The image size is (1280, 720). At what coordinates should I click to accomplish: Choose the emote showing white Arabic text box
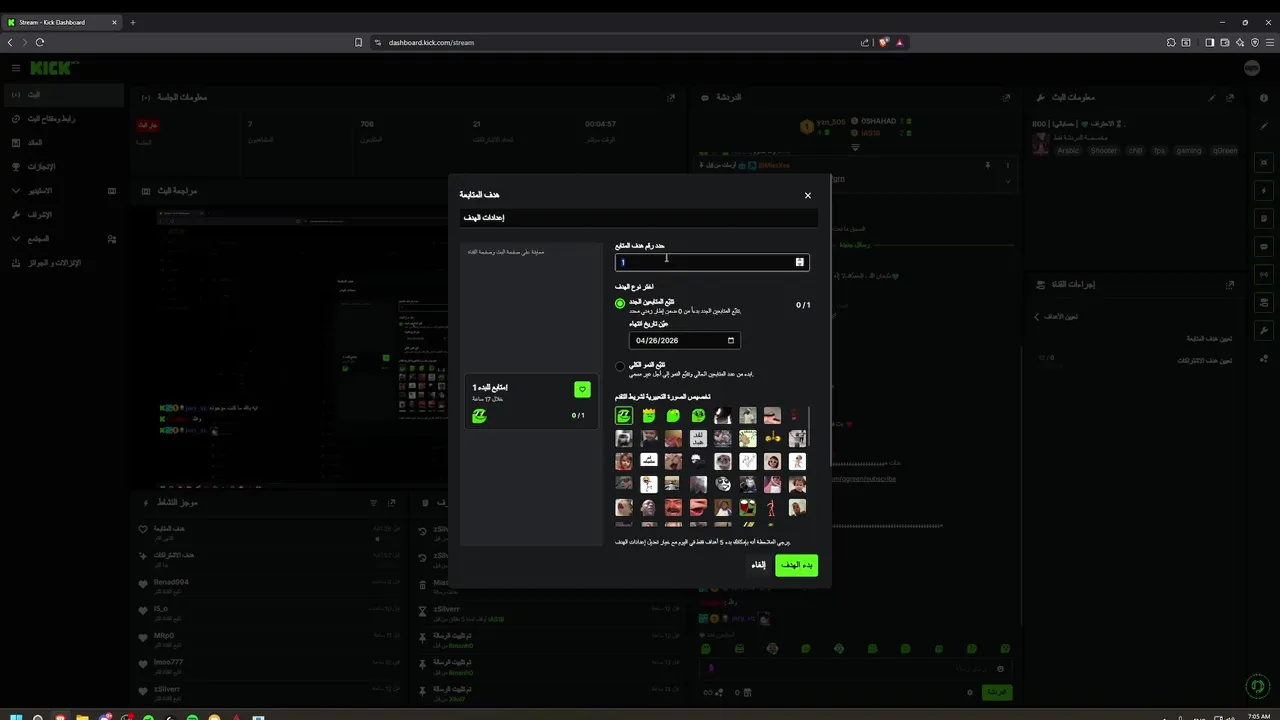pos(698,438)
